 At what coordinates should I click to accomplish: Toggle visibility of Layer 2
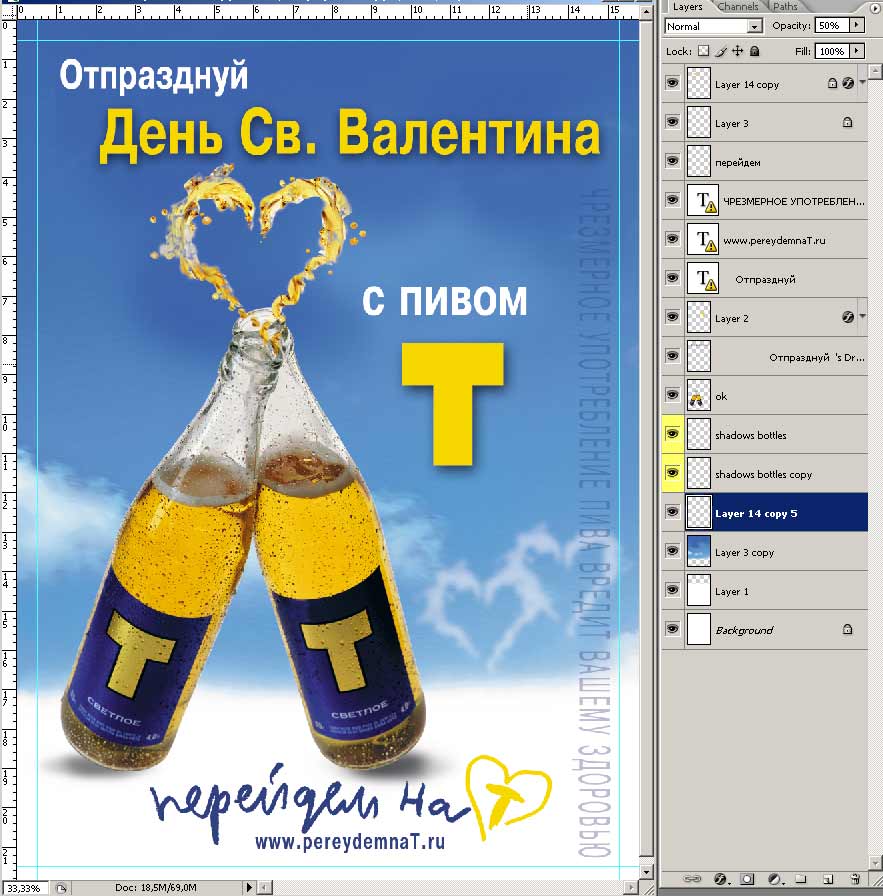(673, 317)
